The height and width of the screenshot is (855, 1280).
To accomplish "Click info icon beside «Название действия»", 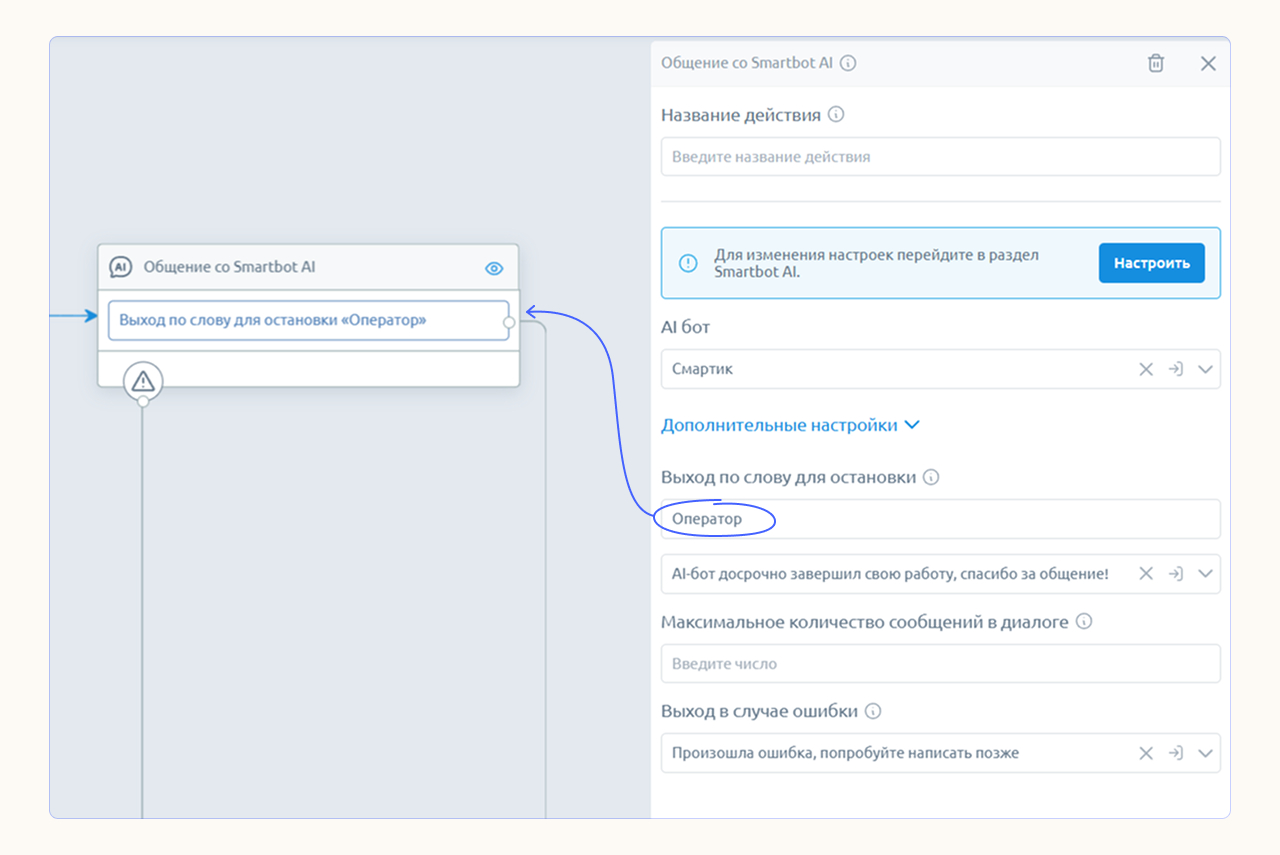I will pos(836,114).
